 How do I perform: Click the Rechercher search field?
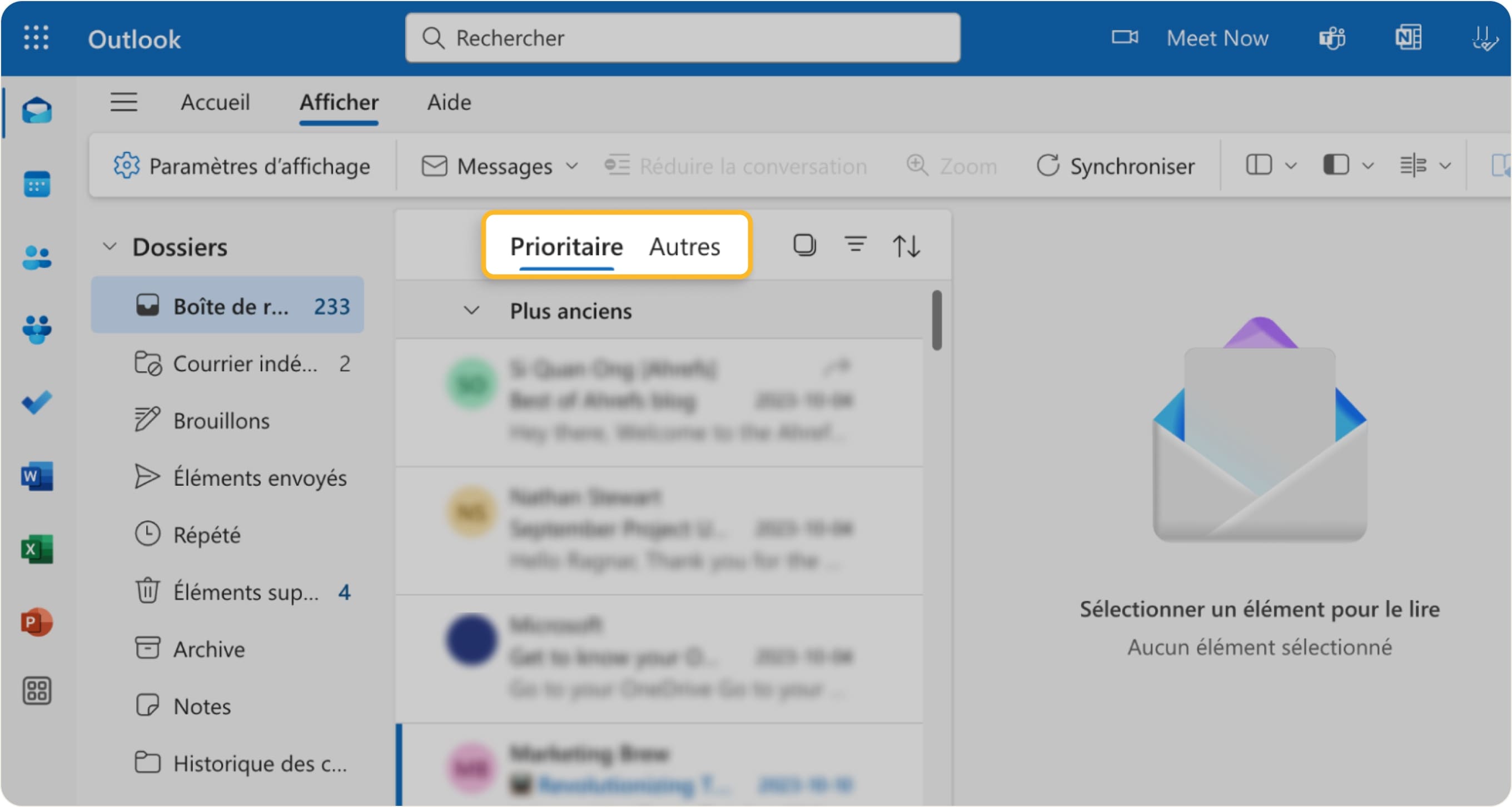(683, 38)
